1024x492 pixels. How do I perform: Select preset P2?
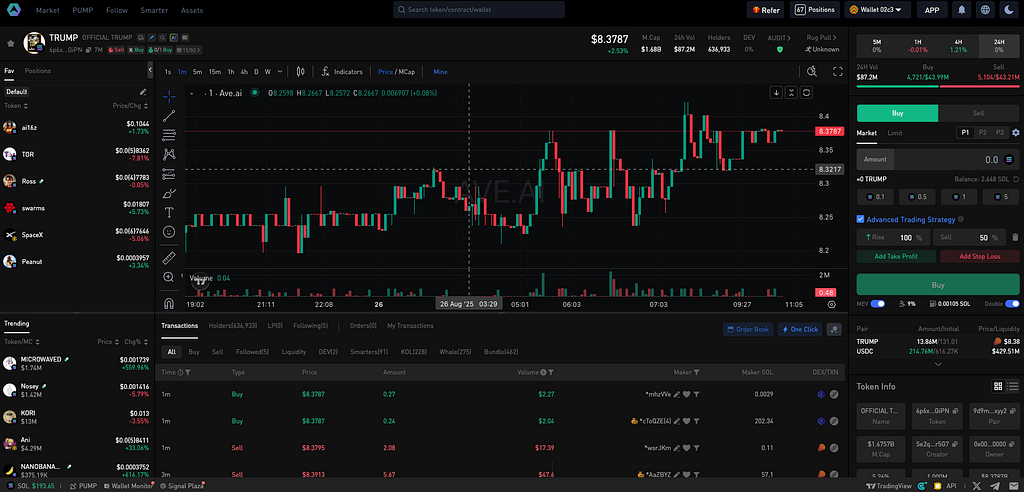point(982,133)
